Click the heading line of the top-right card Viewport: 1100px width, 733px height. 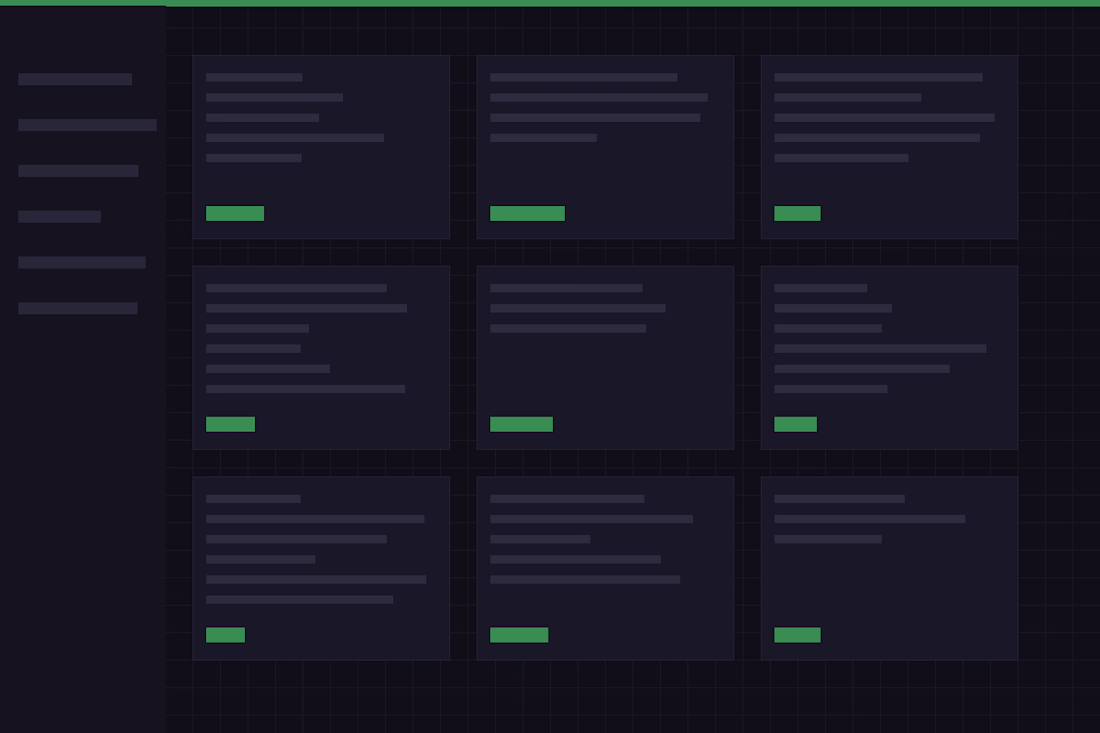click(x=878, y=77)
